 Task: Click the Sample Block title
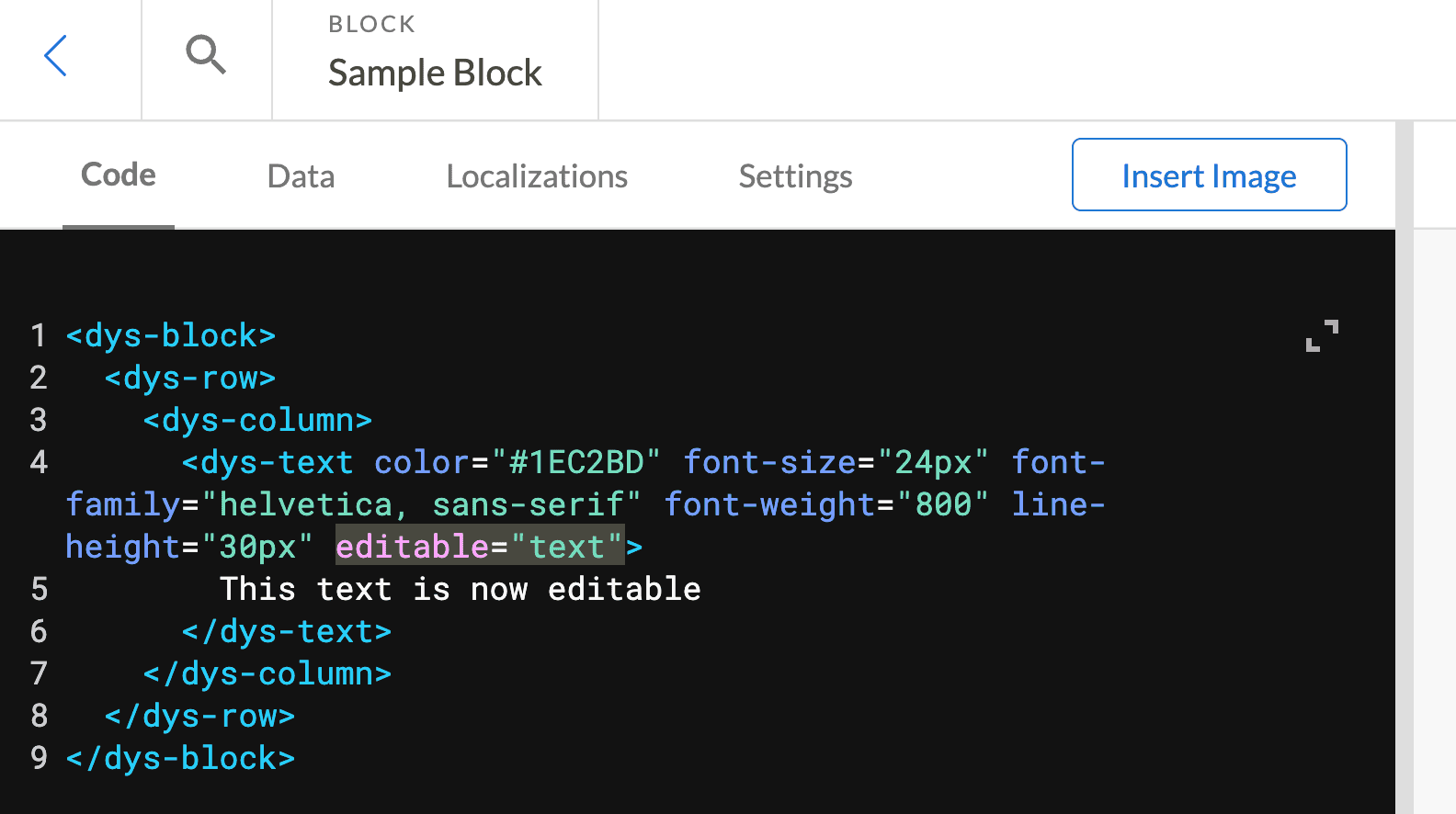pos(435,72)
